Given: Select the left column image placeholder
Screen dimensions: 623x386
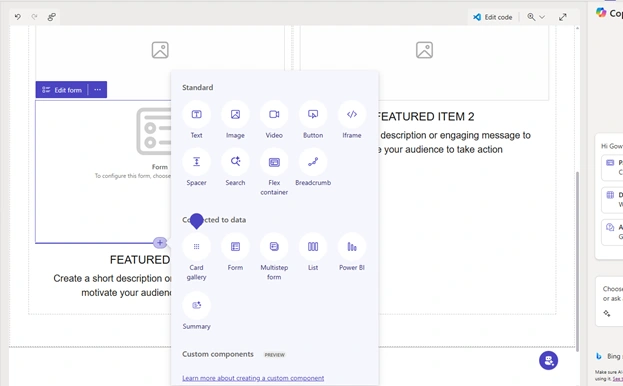Looking at the screenshot, I should click(160, 50).
